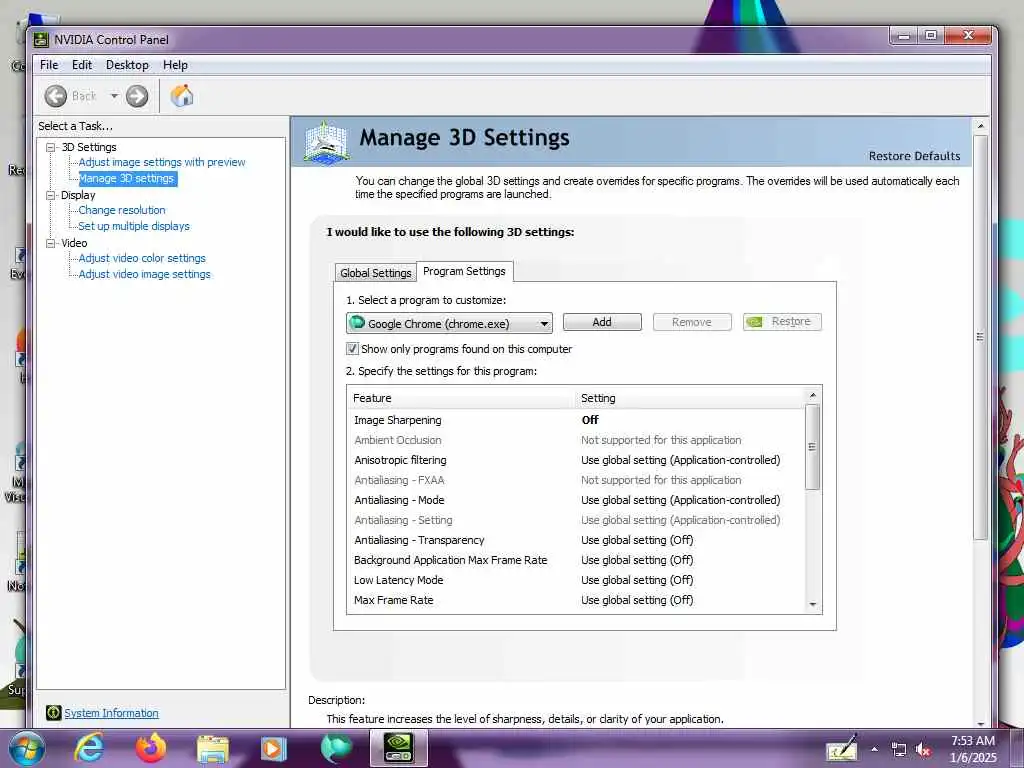Select the Anisotropic filtering row
Image resolution: width=1024 pixels, height=768 pixels.
tap(576, 460)
